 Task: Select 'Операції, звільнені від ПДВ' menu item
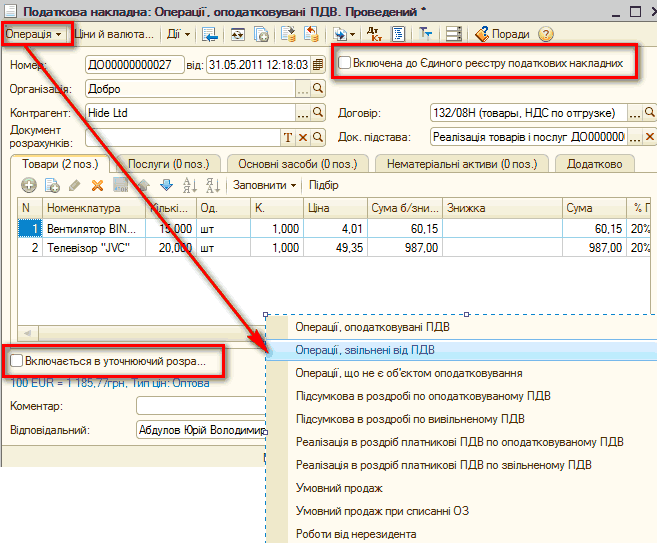[x=365, y=350]
